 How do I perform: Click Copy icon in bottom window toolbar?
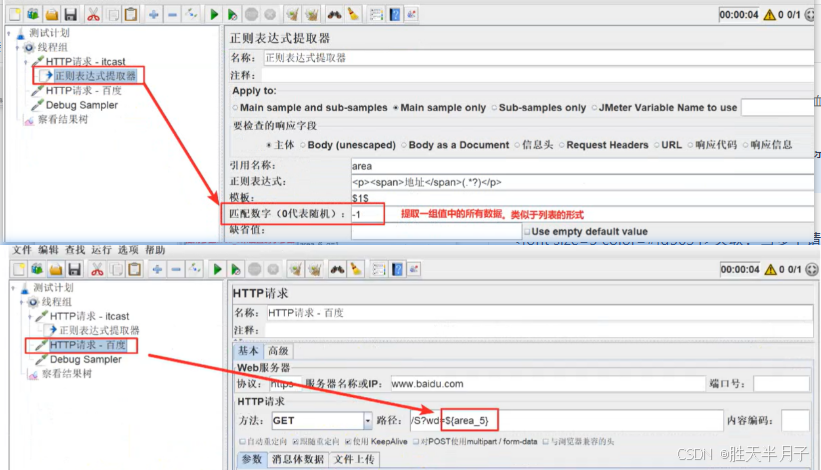point(116,270)
